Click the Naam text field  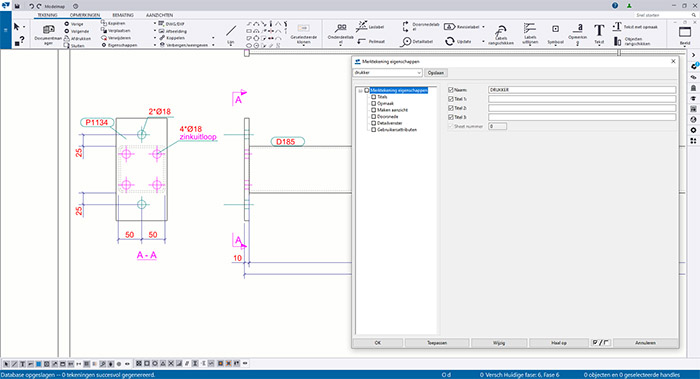pyautogui.click(x=582, y=90)
